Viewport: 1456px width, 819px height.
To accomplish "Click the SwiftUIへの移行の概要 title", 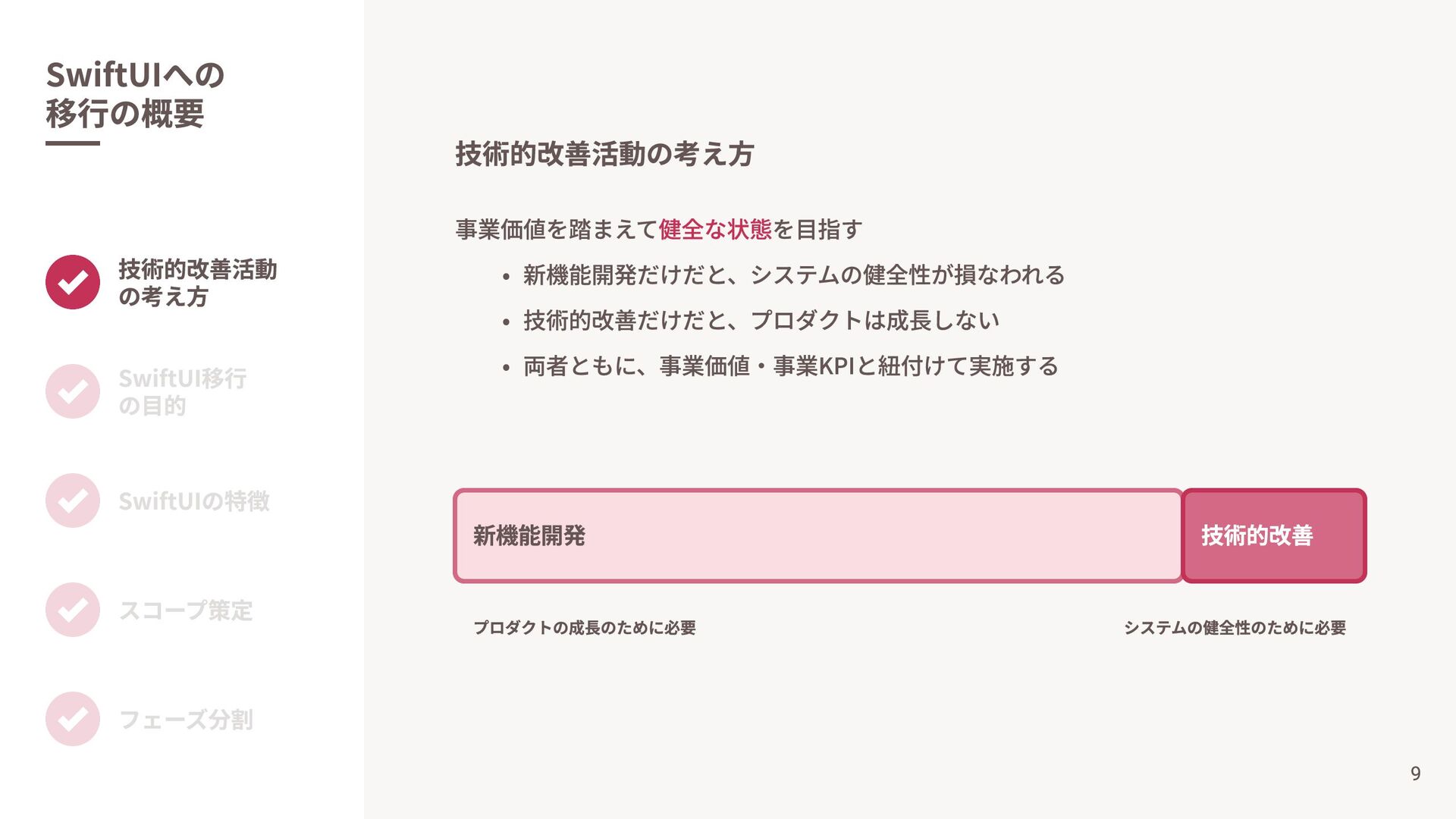I will pyautogui.click(x=135, y=94).
